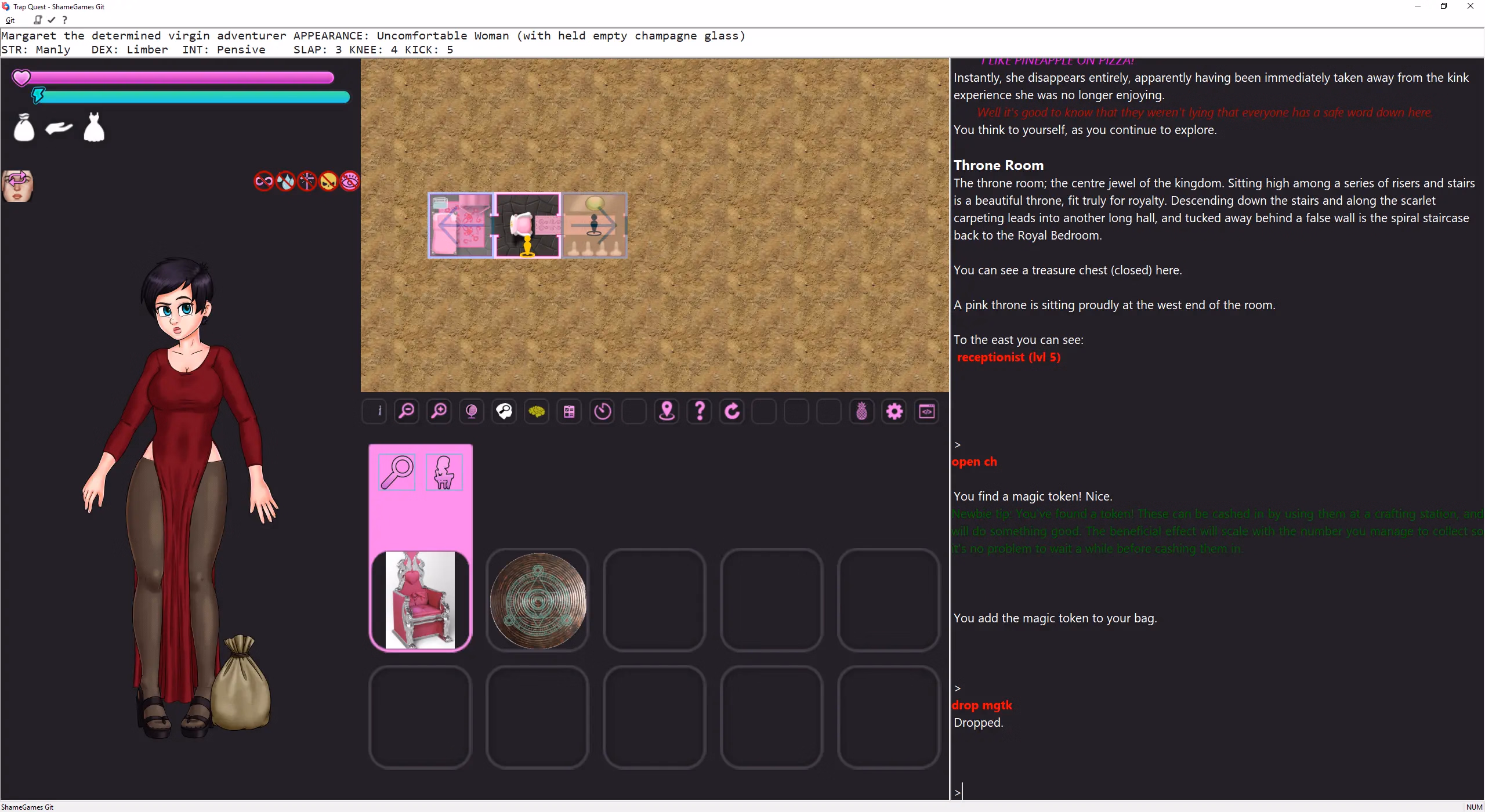Click the info 'i' toolbar icon

pos(375,411)
